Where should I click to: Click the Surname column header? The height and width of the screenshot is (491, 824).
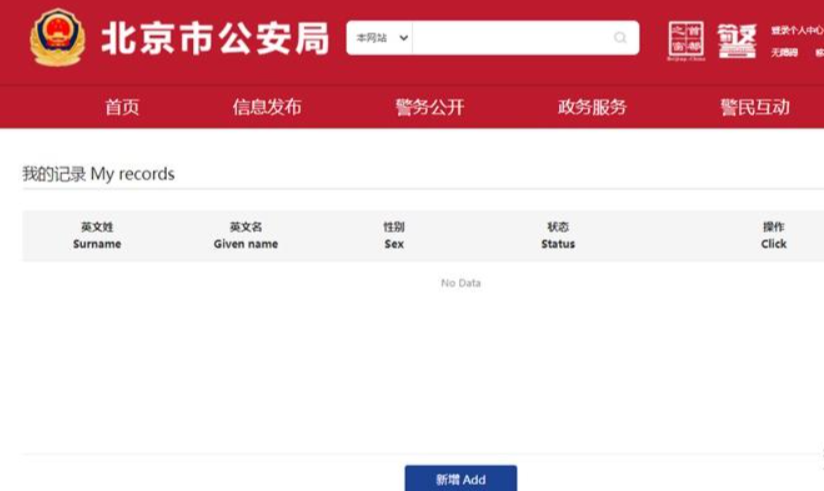97,236
